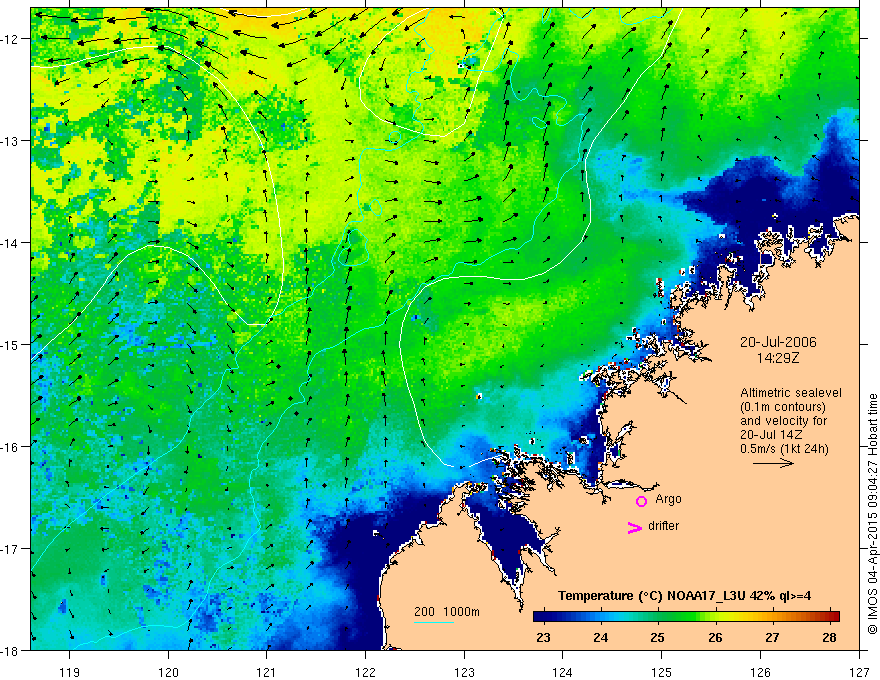Click the longitude 119 axis label

pyautogui.click(x=70, y=672)
